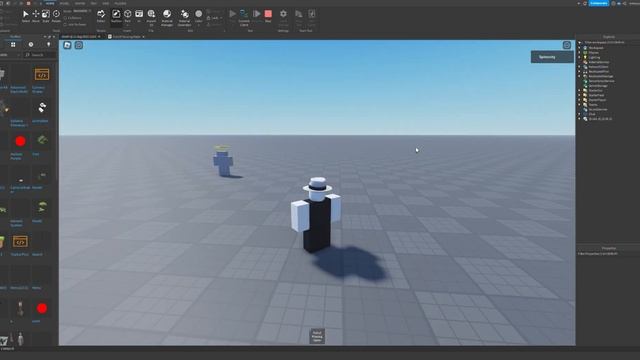
Task: Click the viewport screenshot icon next to Roblox menu
Action: (79, 45)
